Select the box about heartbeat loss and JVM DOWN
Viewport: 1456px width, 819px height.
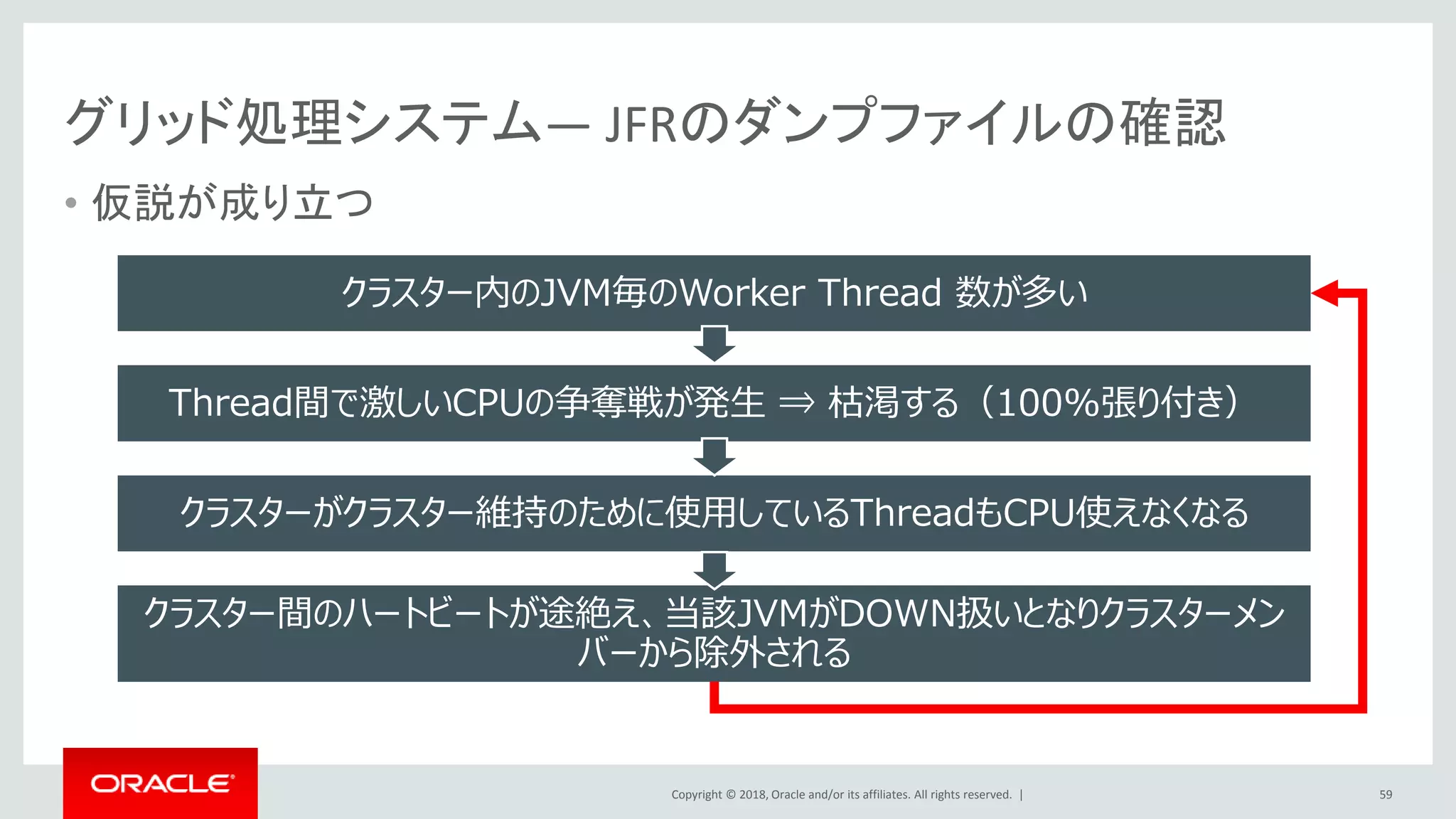(x=714, y=633)
